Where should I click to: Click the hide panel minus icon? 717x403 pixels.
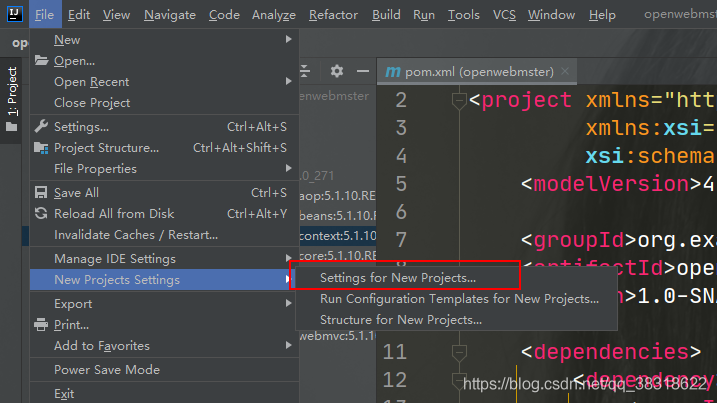pos(363,71)
